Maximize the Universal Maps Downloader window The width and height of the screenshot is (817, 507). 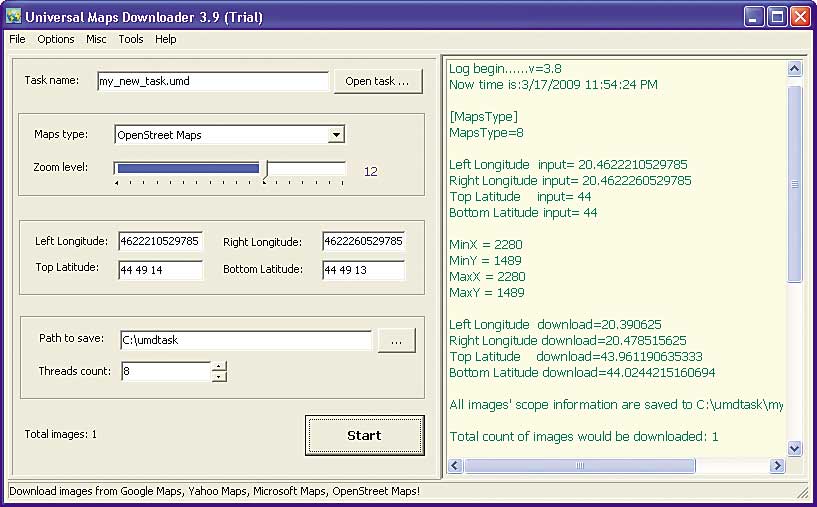777,17
